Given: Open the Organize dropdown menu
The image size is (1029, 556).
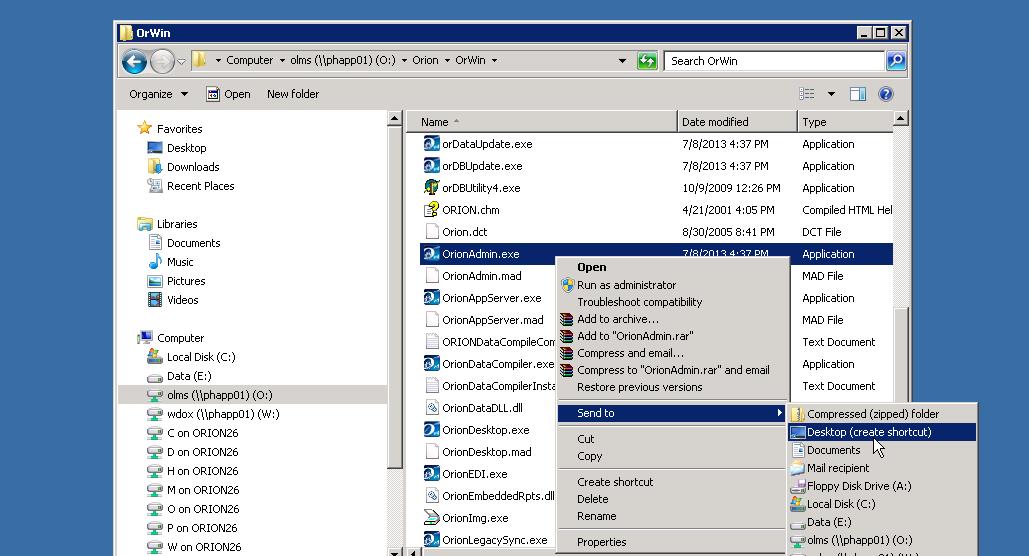Looking at the screenshot, I should pyautogui.click(x=158, y=94).
